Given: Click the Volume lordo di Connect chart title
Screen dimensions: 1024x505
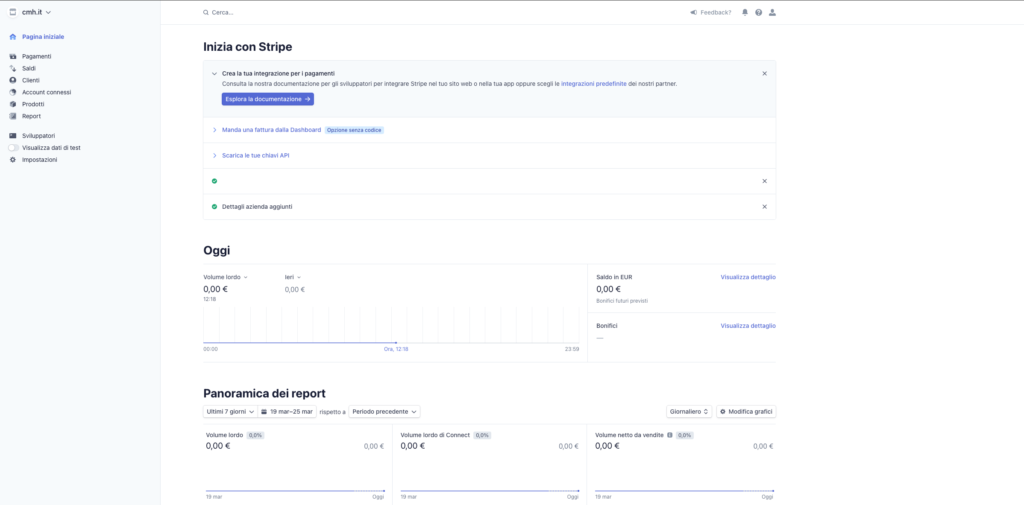Looking at the screenshot, I should click(435, 434).
